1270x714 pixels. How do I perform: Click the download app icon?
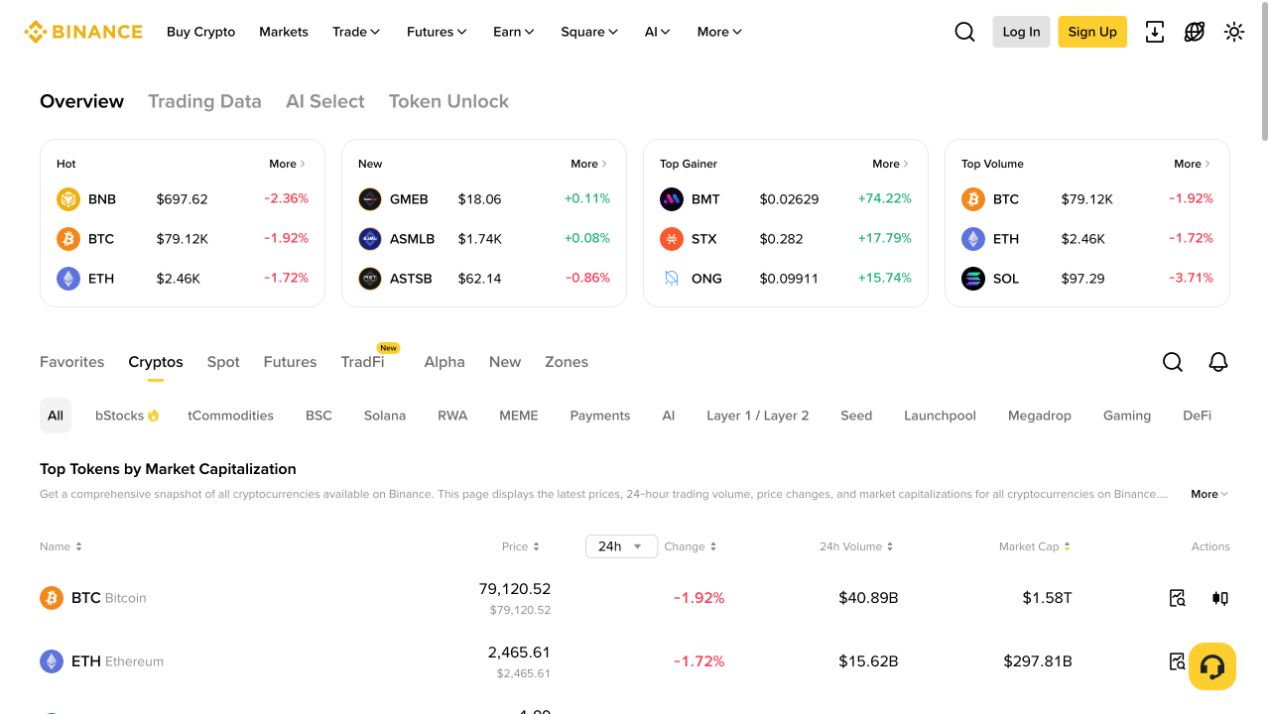coord(1155,32)
